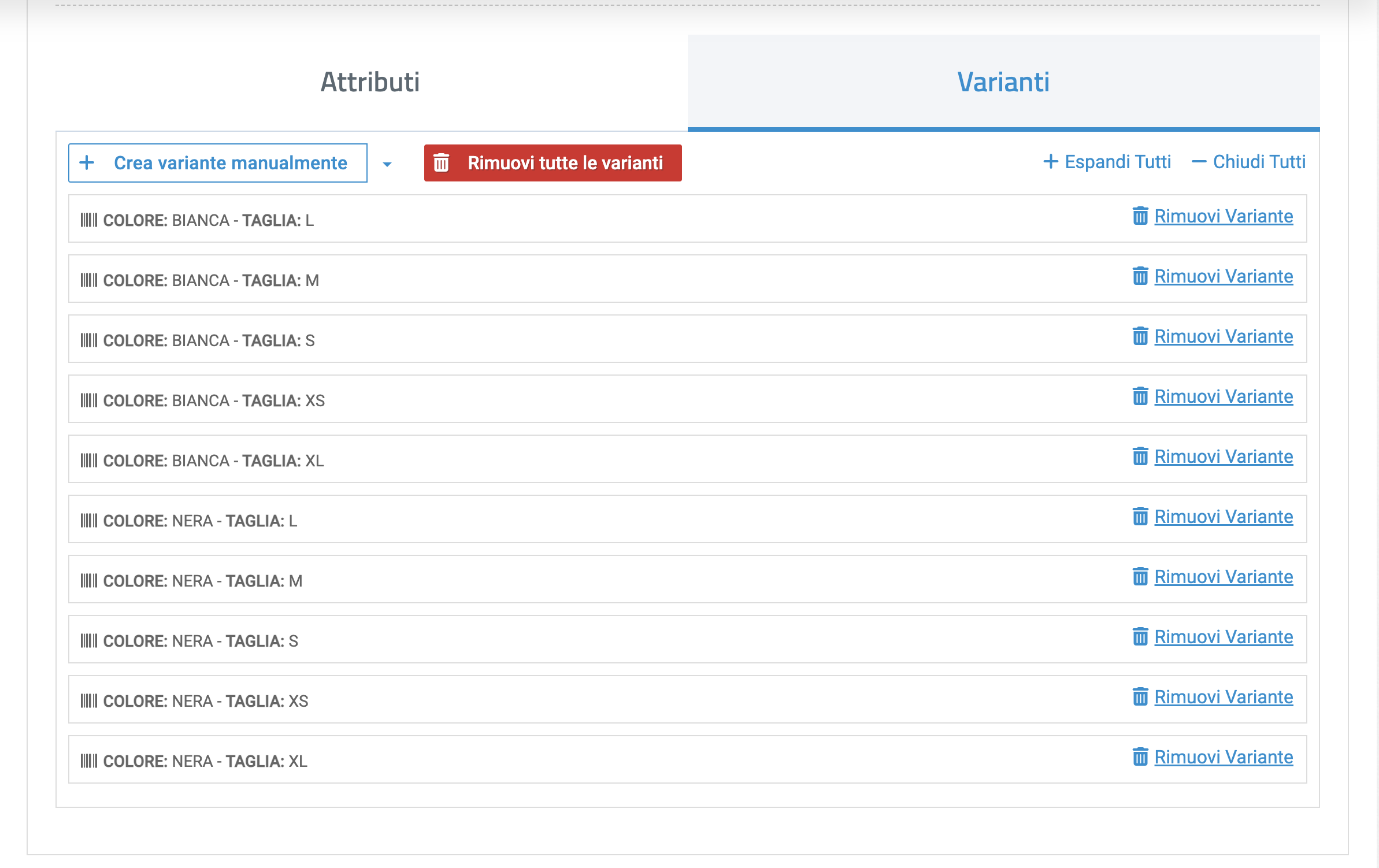The image size is (1379, 868).
Task: Expand the COLORE: BIANCA - TAGLIA: S row
Action: coord(688,339)
